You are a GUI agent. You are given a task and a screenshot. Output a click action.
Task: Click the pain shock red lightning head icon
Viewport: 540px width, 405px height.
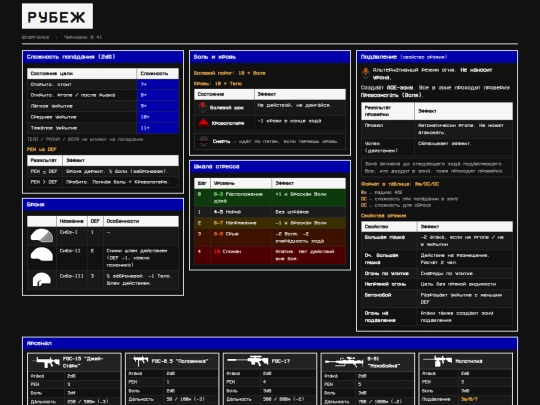(x=203, y=107)
